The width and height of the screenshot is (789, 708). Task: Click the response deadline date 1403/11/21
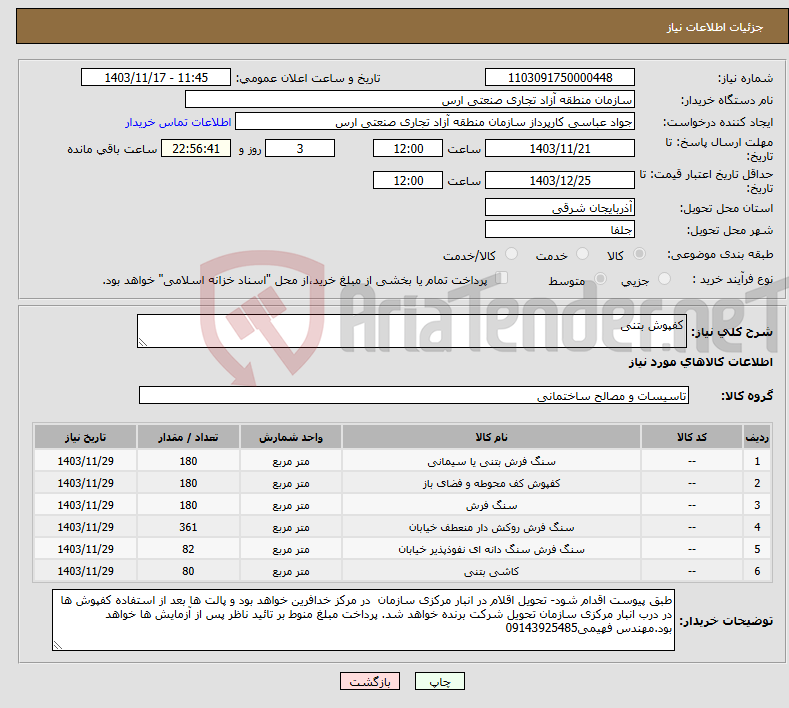560,148
